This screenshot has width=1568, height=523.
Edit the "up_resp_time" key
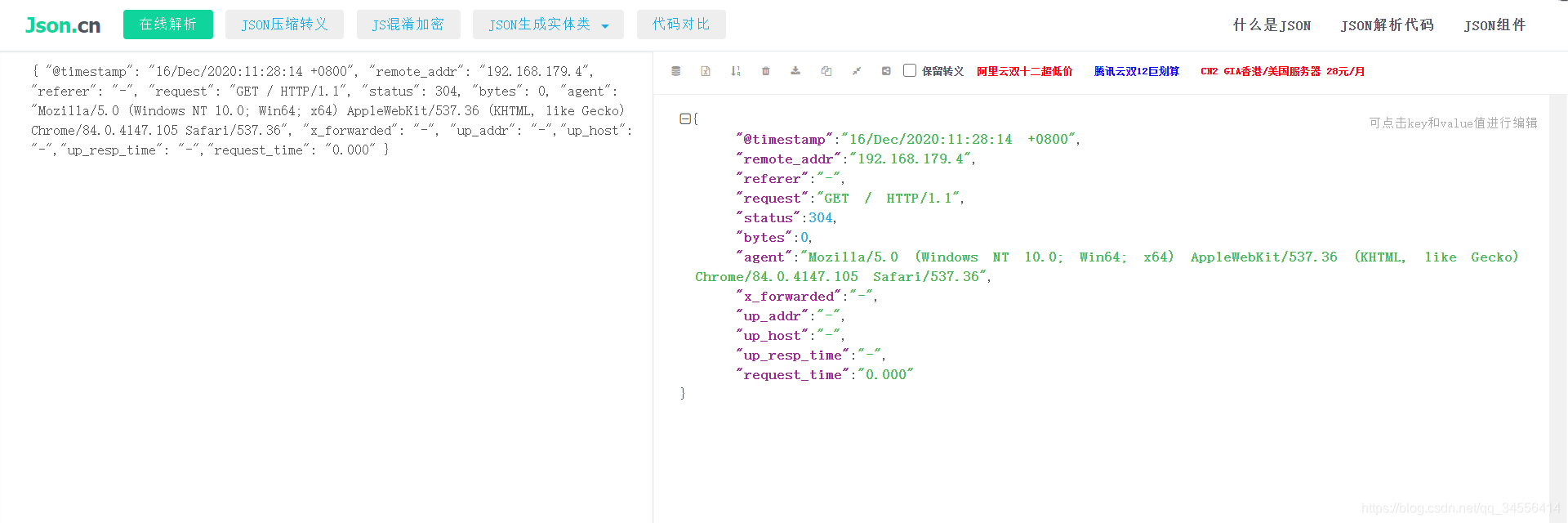click(x=793, y=355)
